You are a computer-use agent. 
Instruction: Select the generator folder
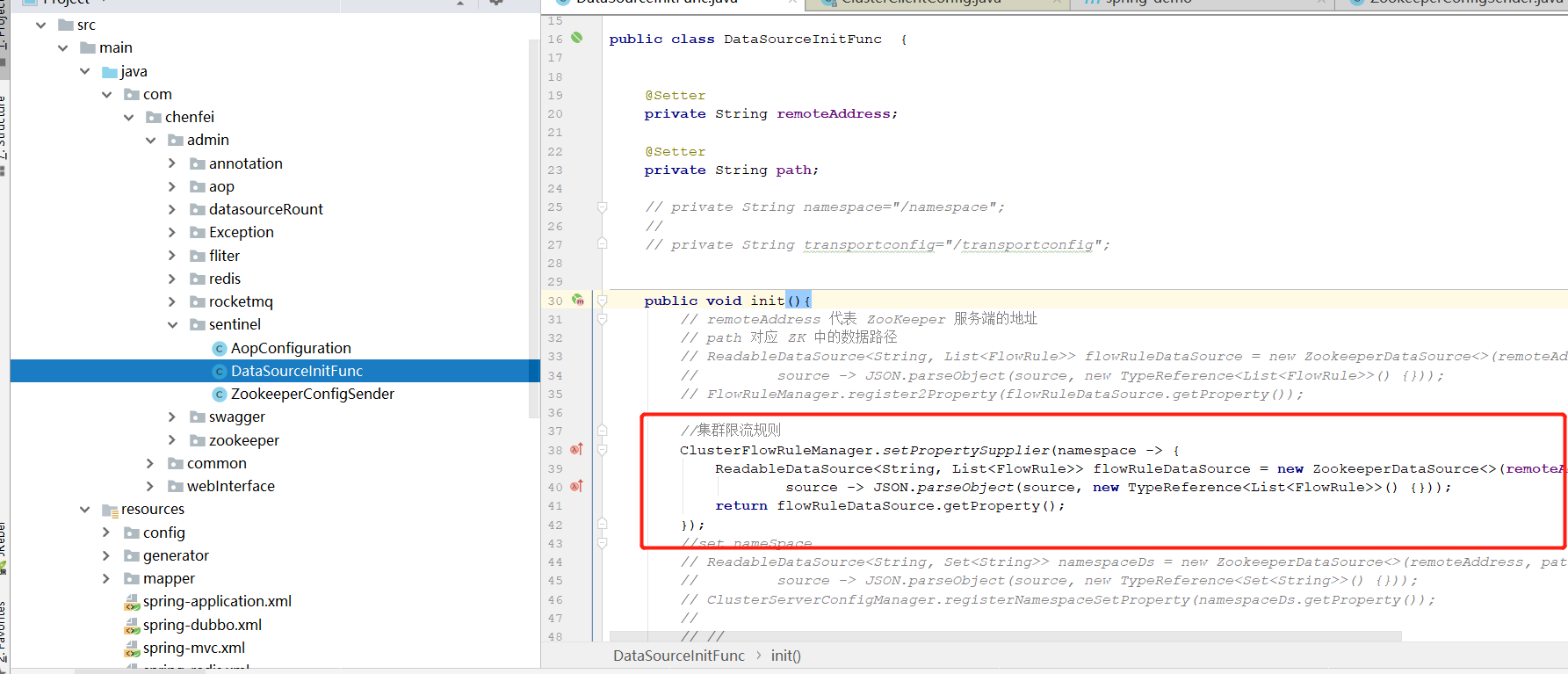pyautogui.click(x=176, y=556)
